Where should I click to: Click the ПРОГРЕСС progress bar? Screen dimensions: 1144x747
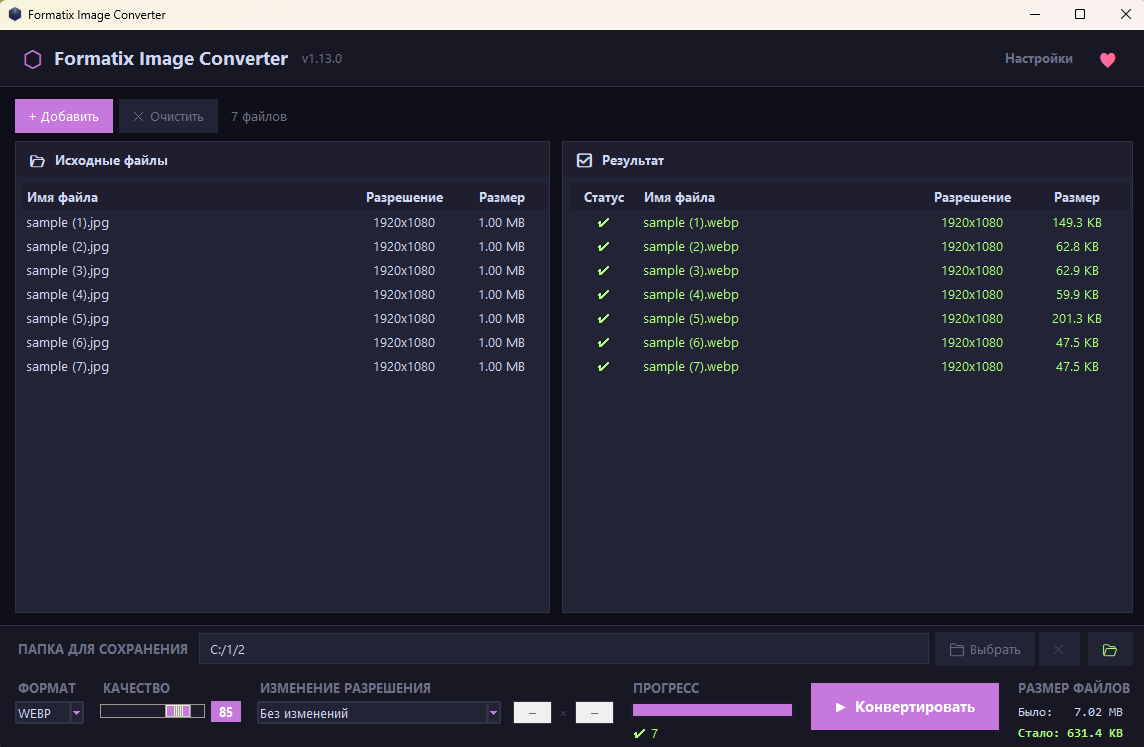coord(712,710)
